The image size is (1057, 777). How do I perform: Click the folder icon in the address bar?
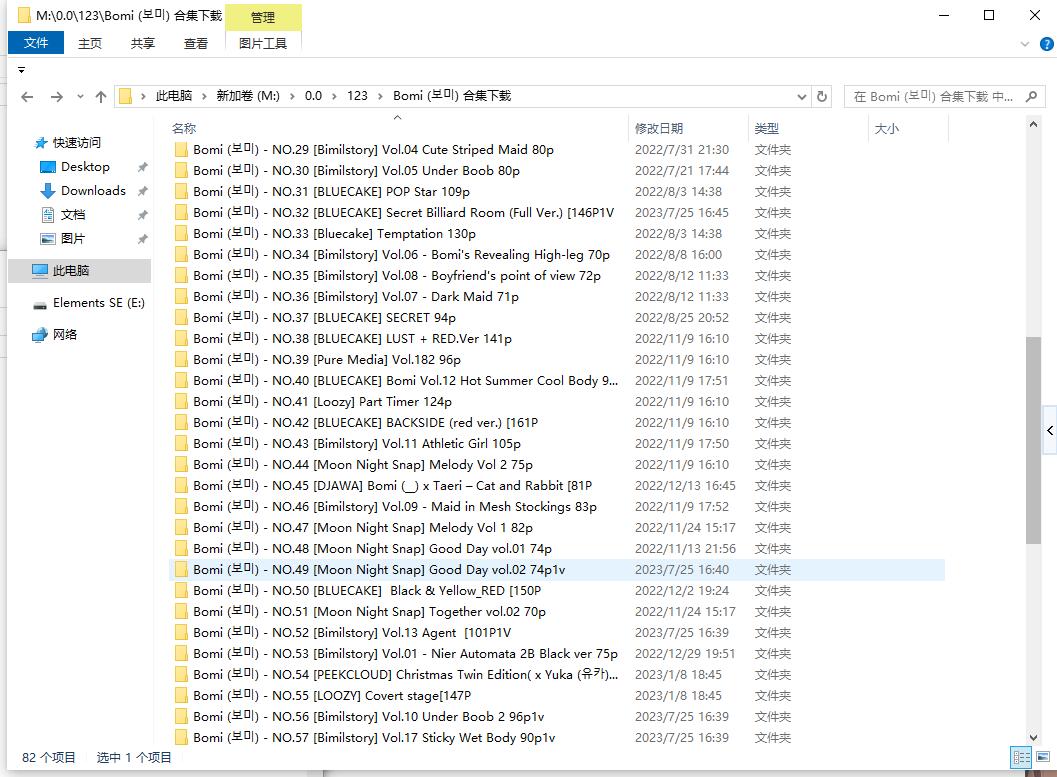(125, 96)
